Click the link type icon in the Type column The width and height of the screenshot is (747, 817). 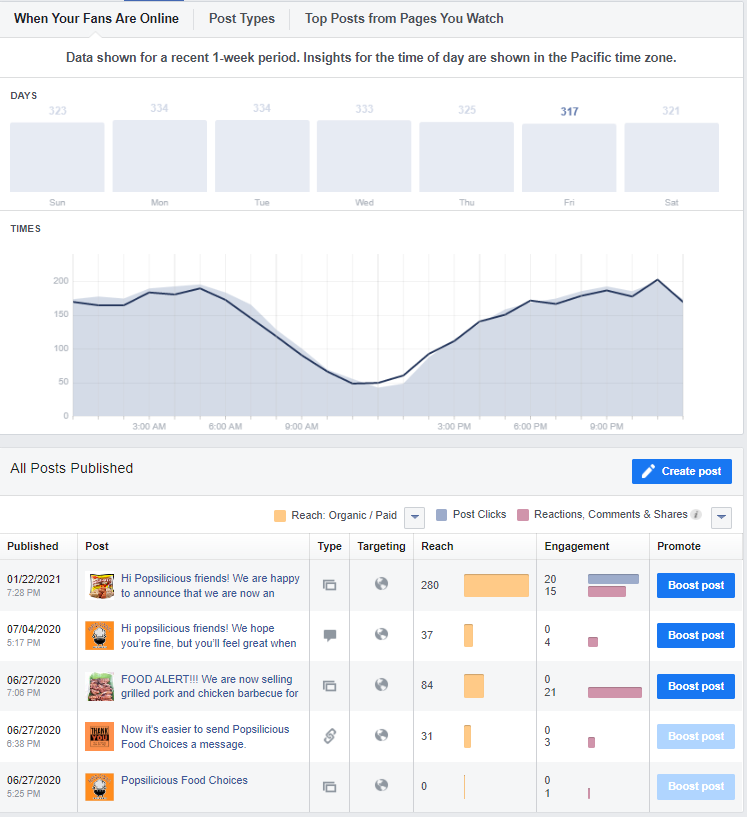point(329,736)
